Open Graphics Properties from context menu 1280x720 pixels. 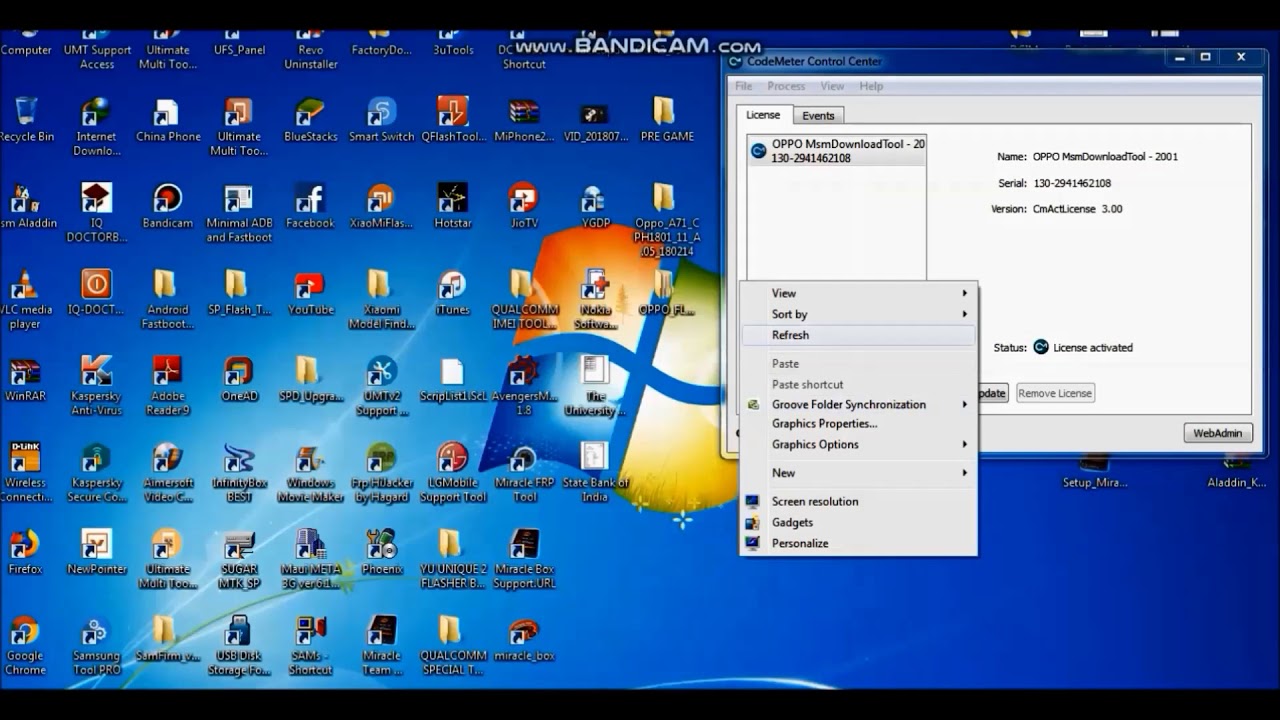click(x=857, y=423)
